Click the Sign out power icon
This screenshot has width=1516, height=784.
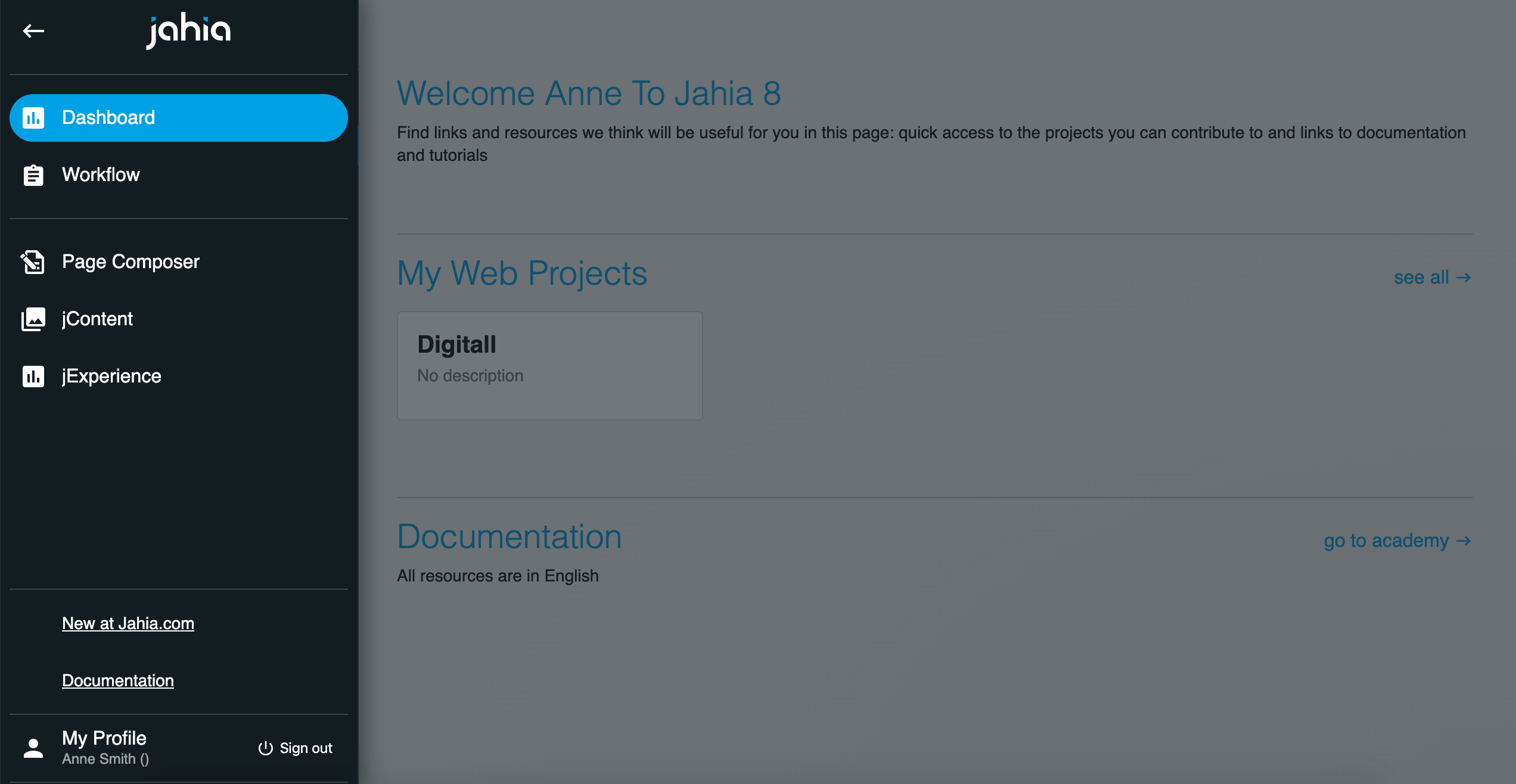point(265,748)
